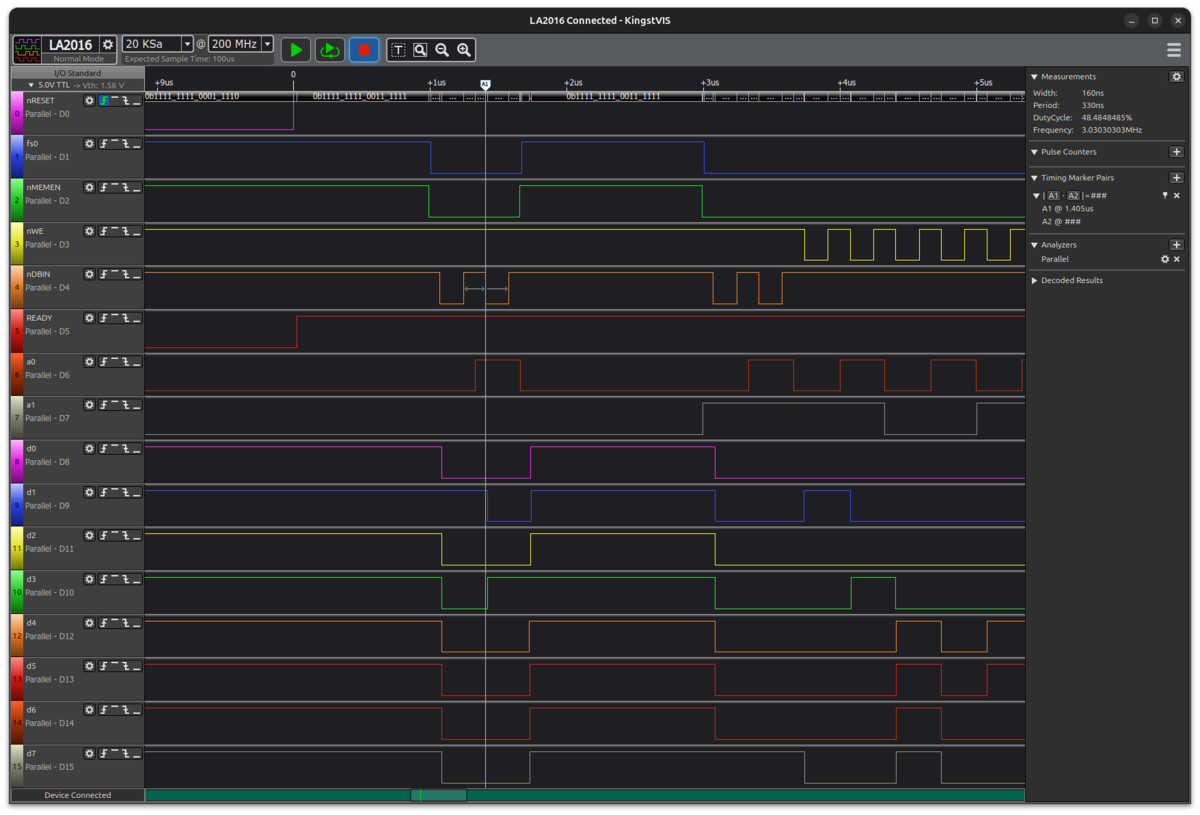
Task: Open the hamburger options menu
Action: coord(1174,50)
